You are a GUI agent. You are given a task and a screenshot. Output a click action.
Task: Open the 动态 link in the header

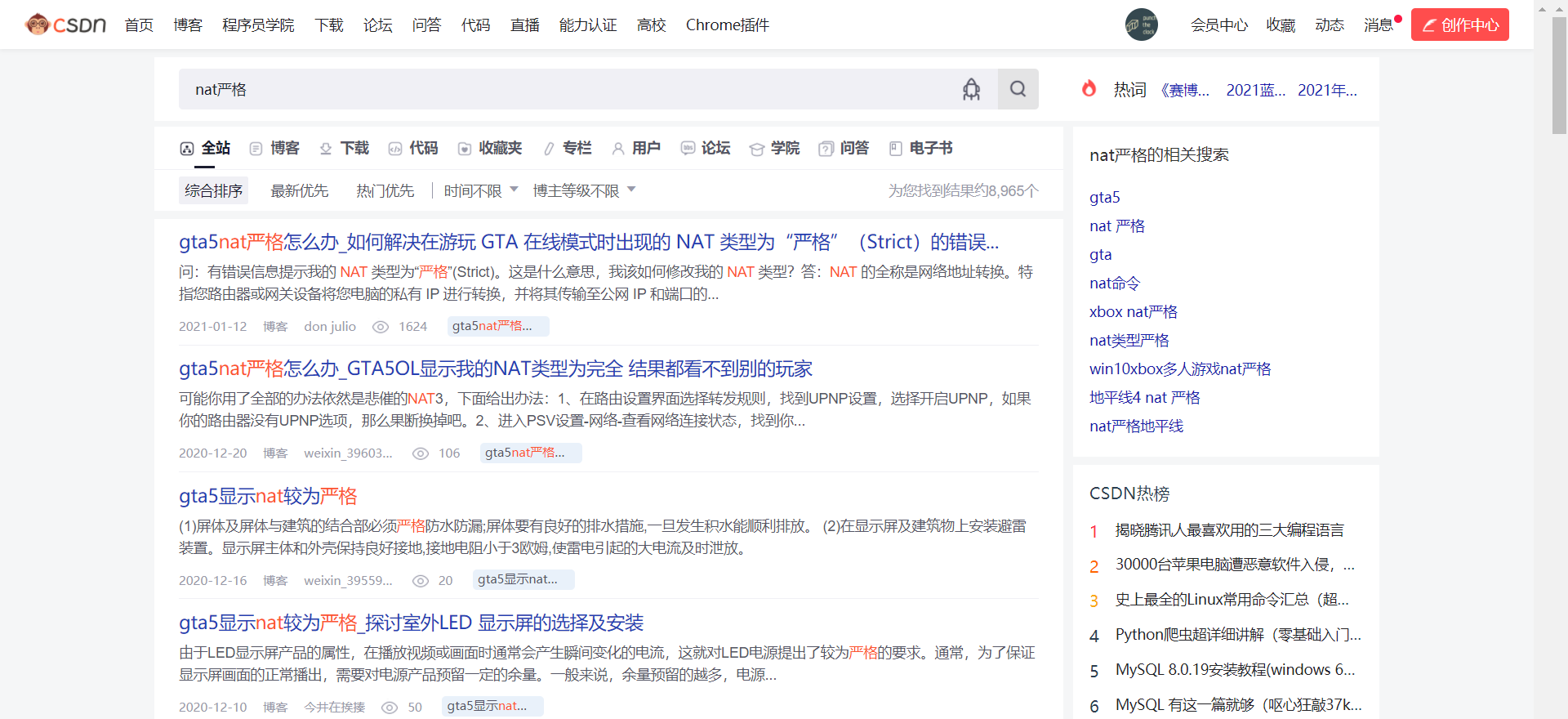(1330, 25)
